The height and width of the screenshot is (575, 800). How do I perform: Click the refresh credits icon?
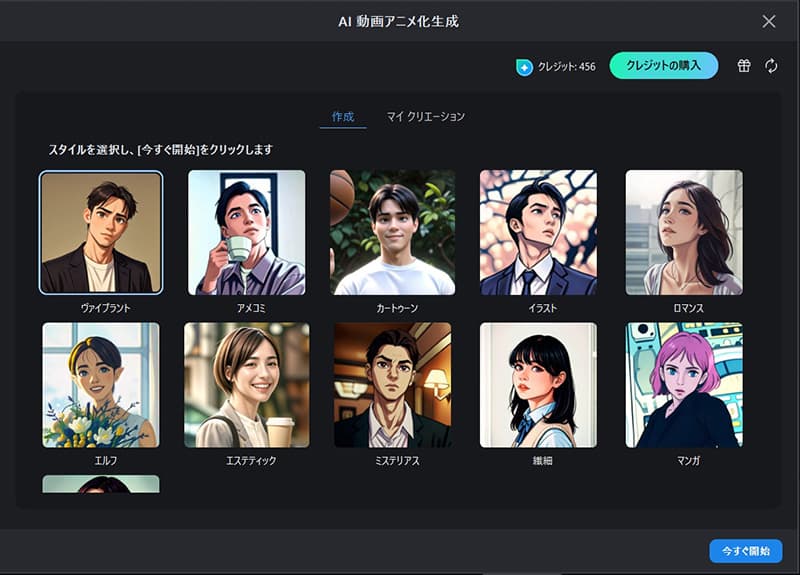click(771, 65)
